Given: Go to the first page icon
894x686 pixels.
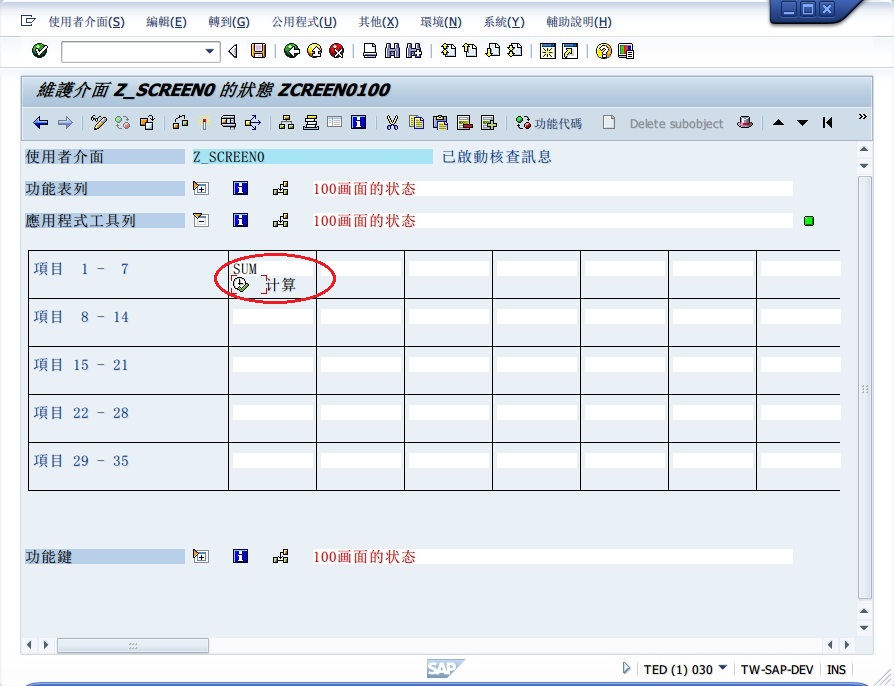Looking at the screenshot, I should pyautogui.click(x=449, y=51).
